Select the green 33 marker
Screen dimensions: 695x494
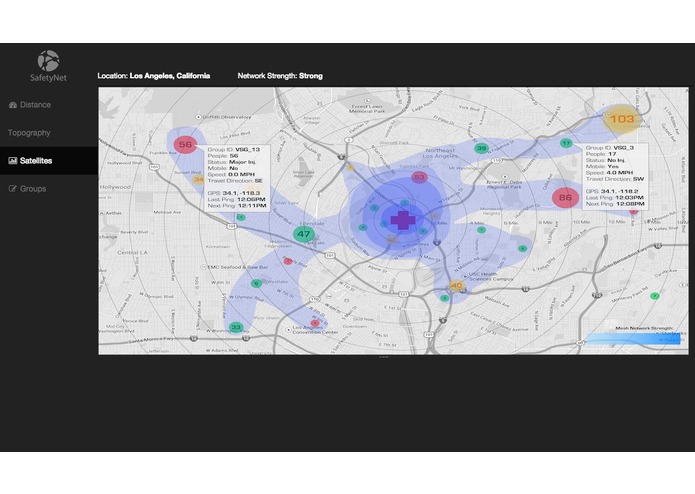click(x=236, y=327)
